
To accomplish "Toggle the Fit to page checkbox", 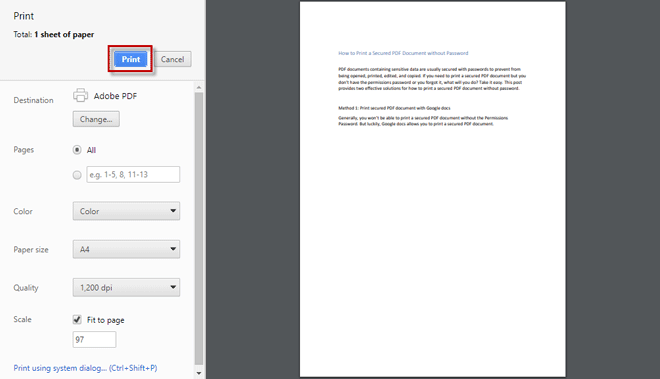I will (x=77, y=320).
